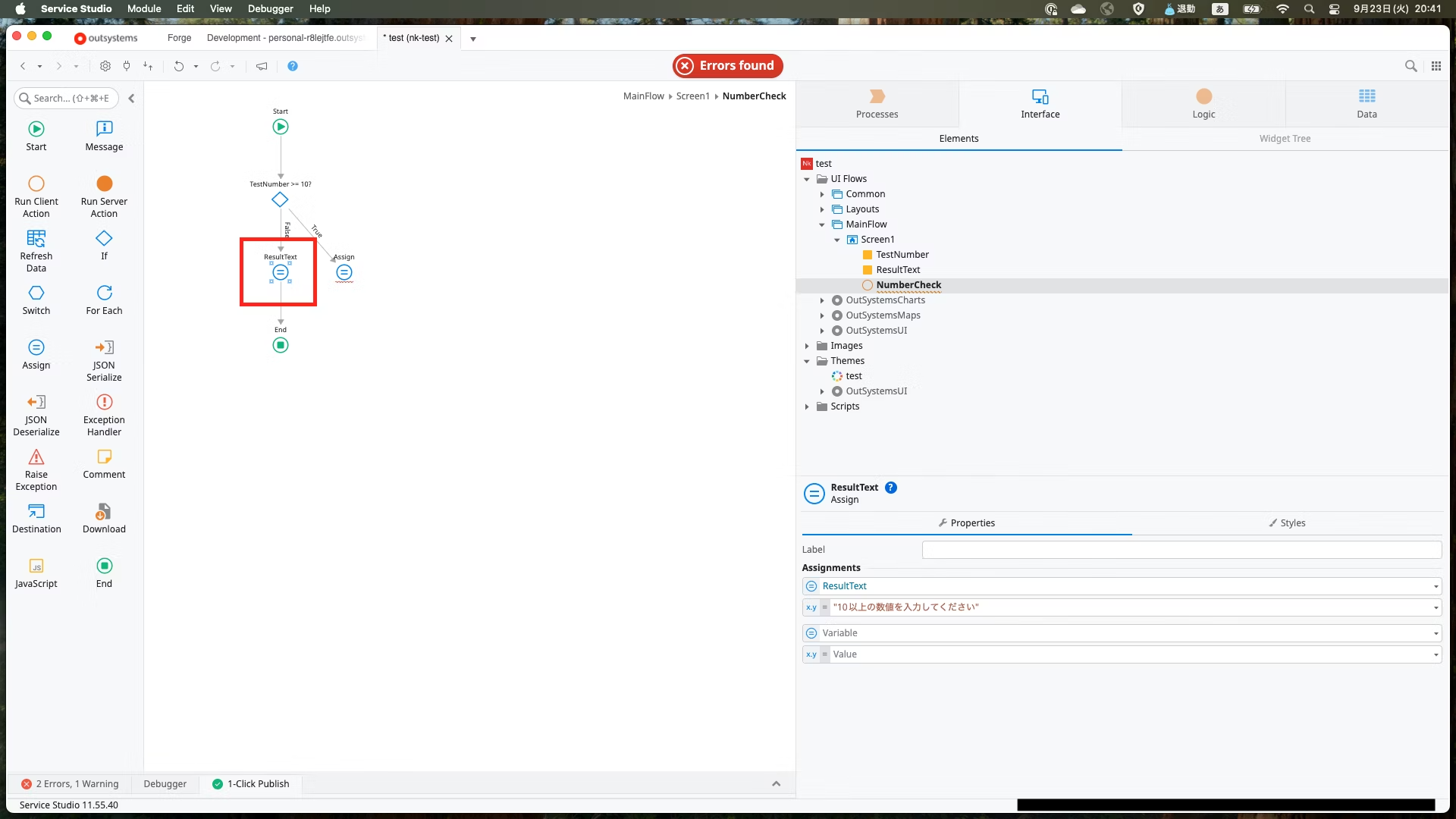Collapse the MainFlow tree node
The height and width of the screenshot is (819, 1456).
coord(822,225)
